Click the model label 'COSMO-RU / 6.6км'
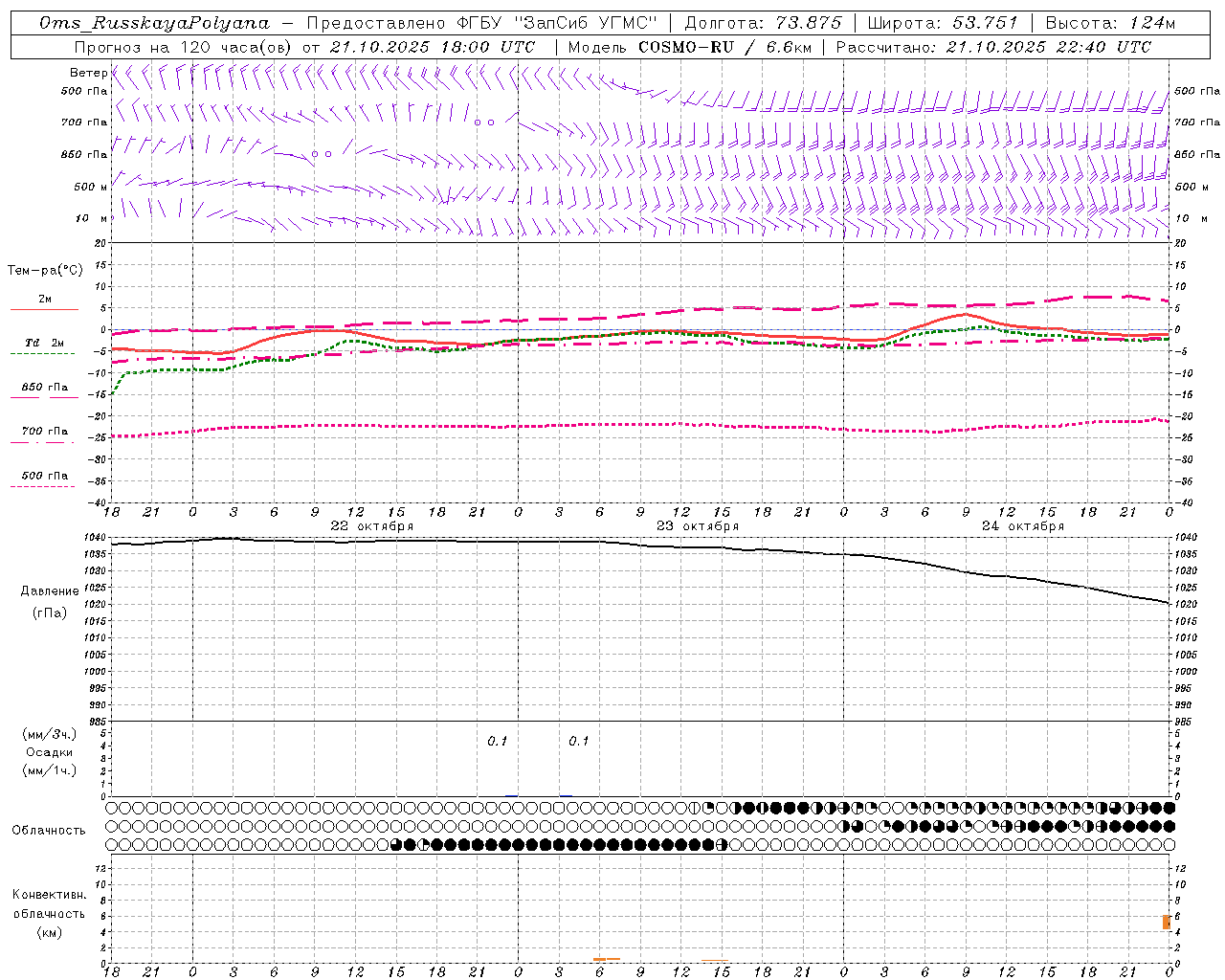The height and width of the screenshot is (980, 1225). tap(724, 47)
